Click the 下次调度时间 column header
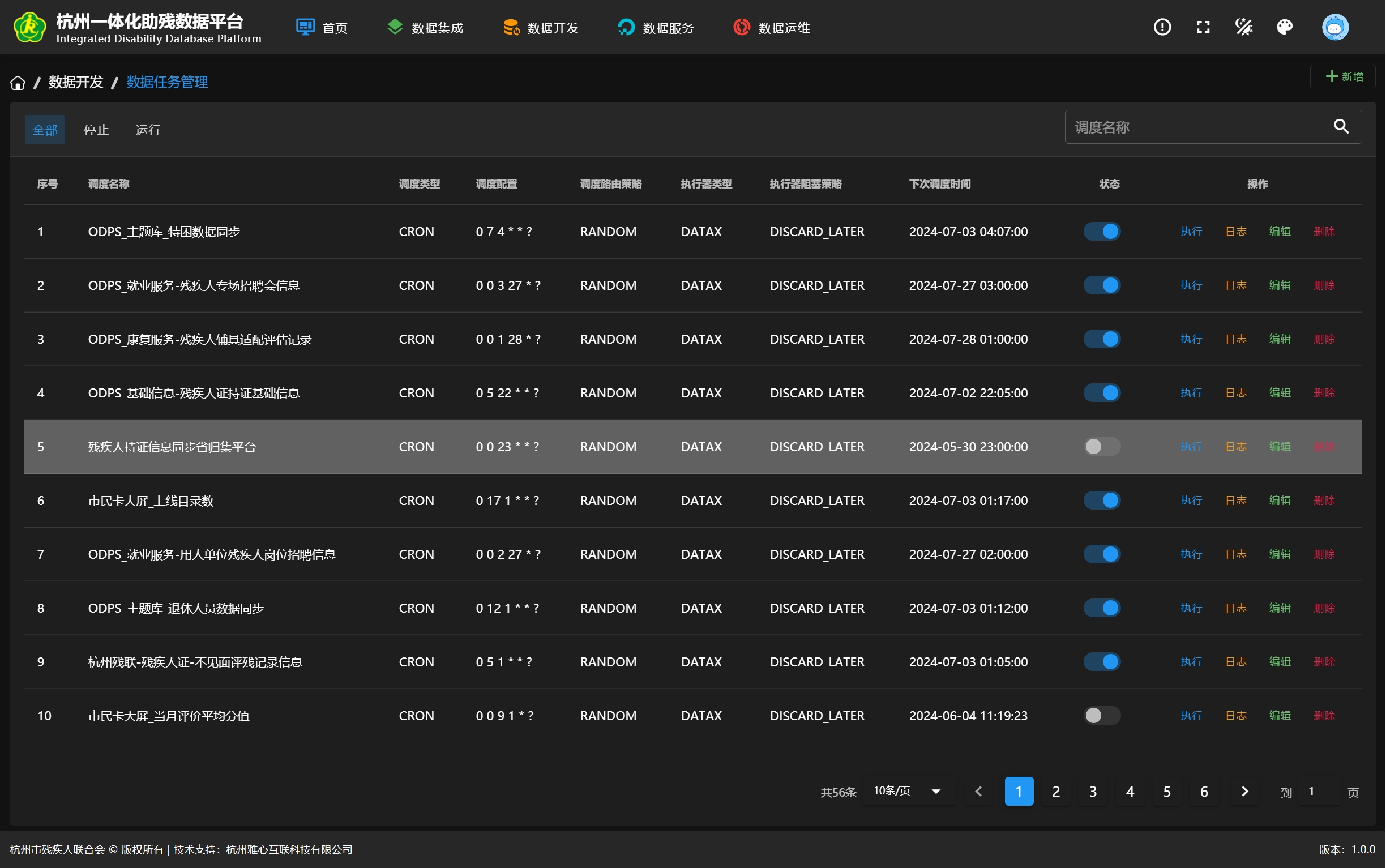This screenshot has height=868, width=1386. (940, 183)
